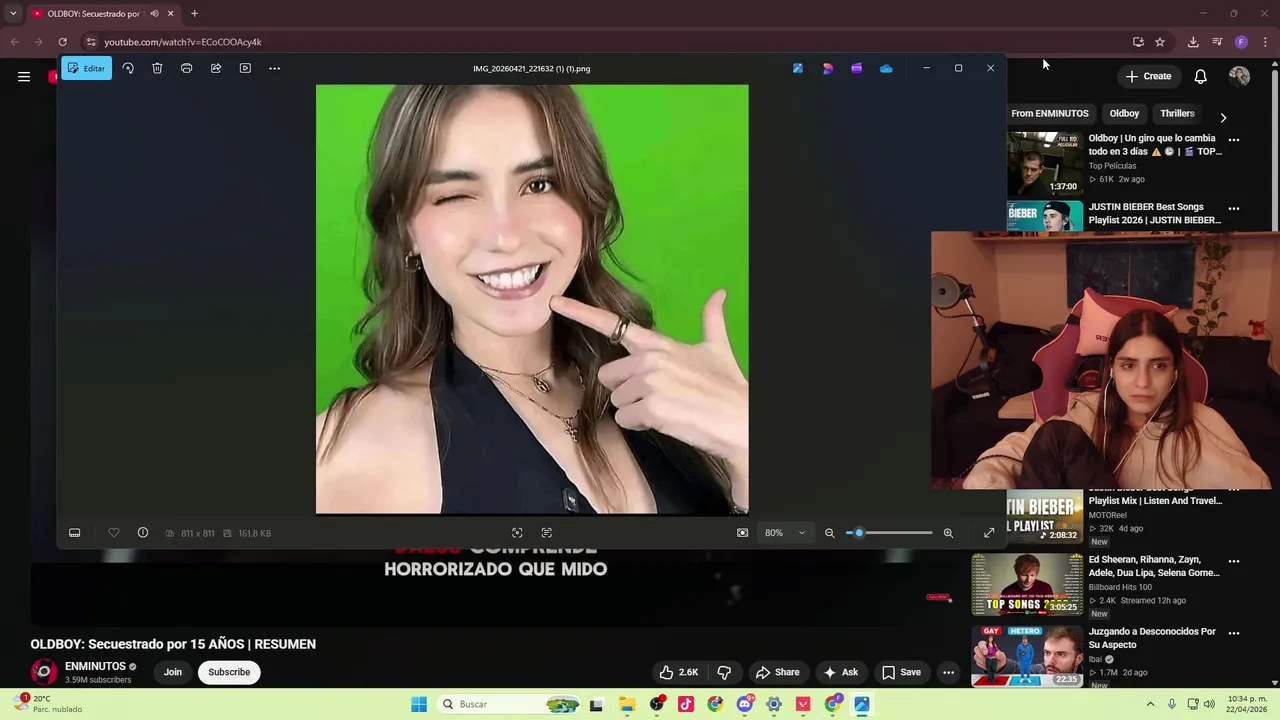
Task: Rotate the image in Photos
Action: pyautogui.click(x=128, y=68)
